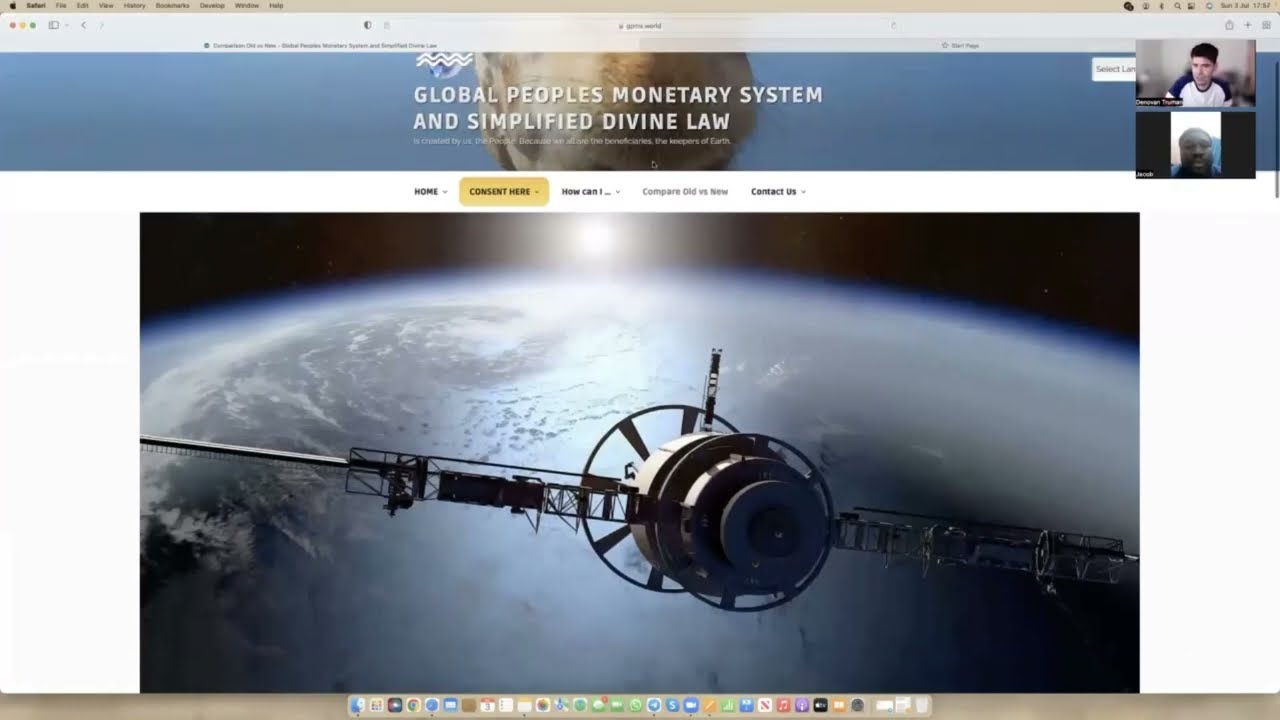Viewport: 1280px width, 720px height.
Task: Open Calendar from the Dock
Action: (487, 705)
